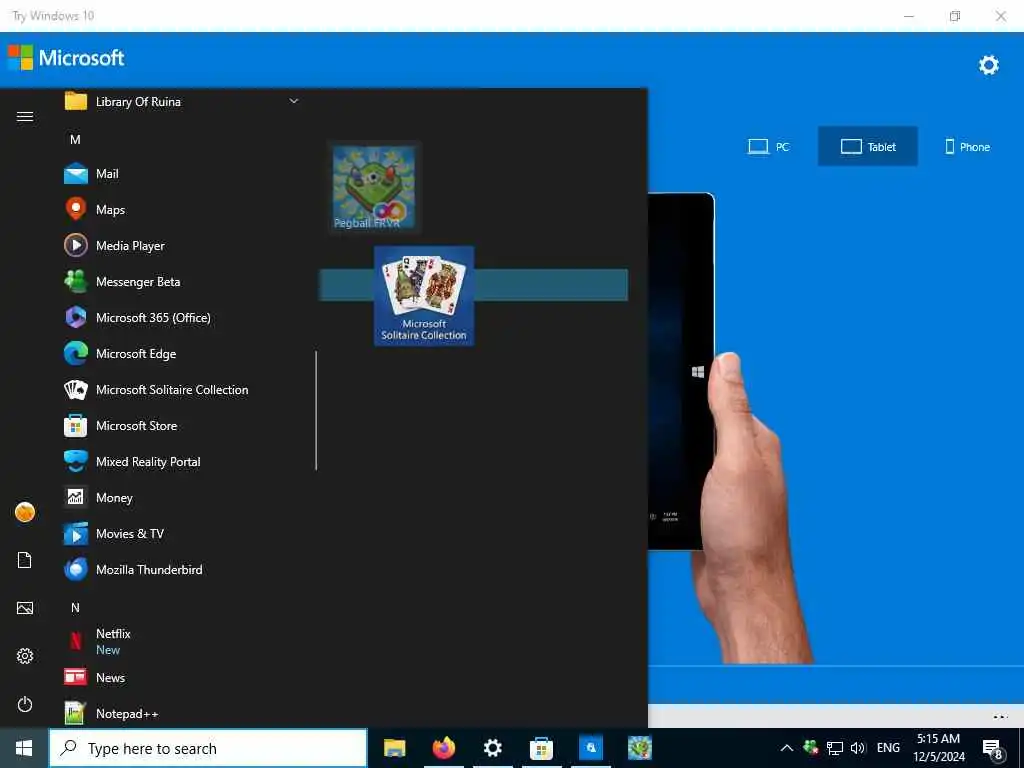Image resolution: width=1024 pixels, height=768 pixels.
Task: Open the Money app icon
Action: coord(76,498)
